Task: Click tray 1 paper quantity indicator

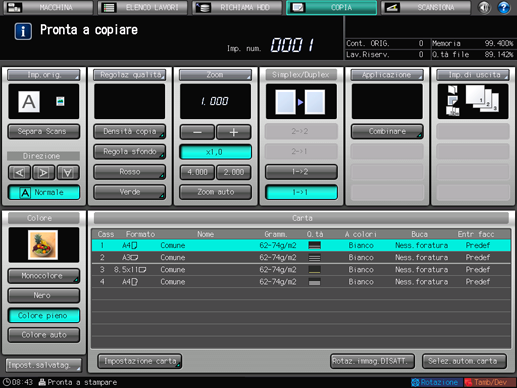Action: pos(315,245)
